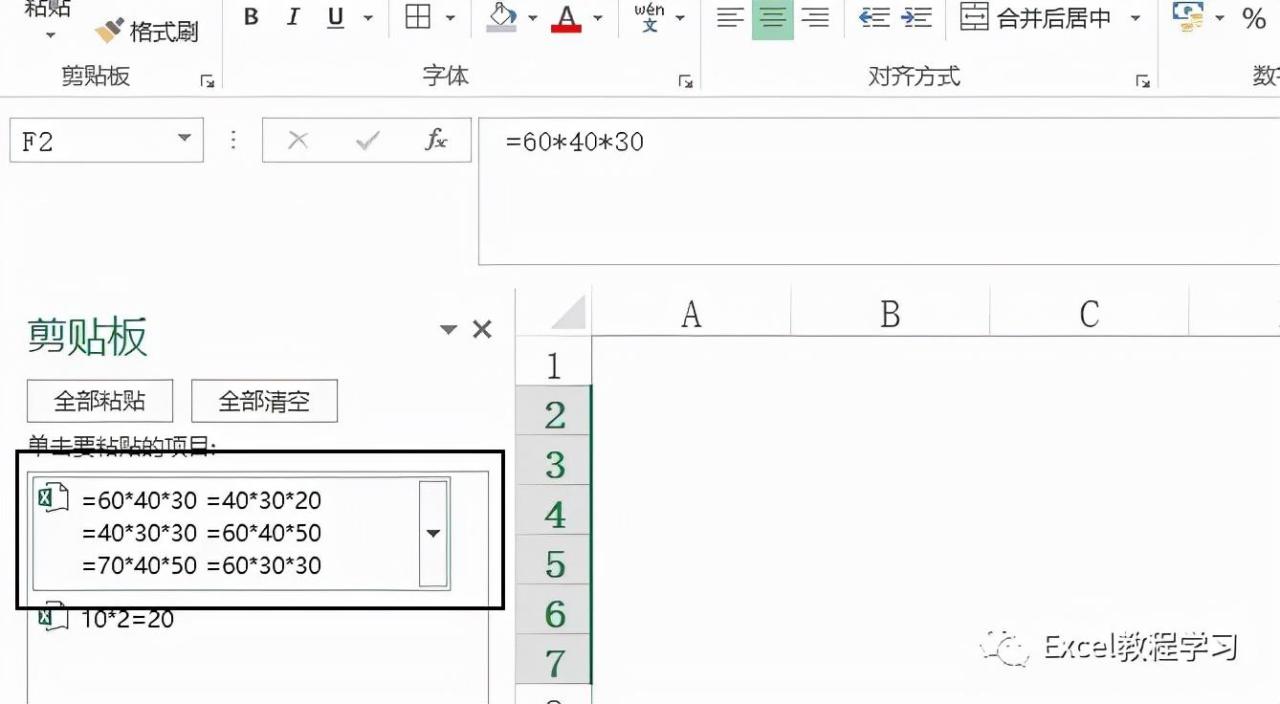Increase the indent level

[x=916, y=17]
